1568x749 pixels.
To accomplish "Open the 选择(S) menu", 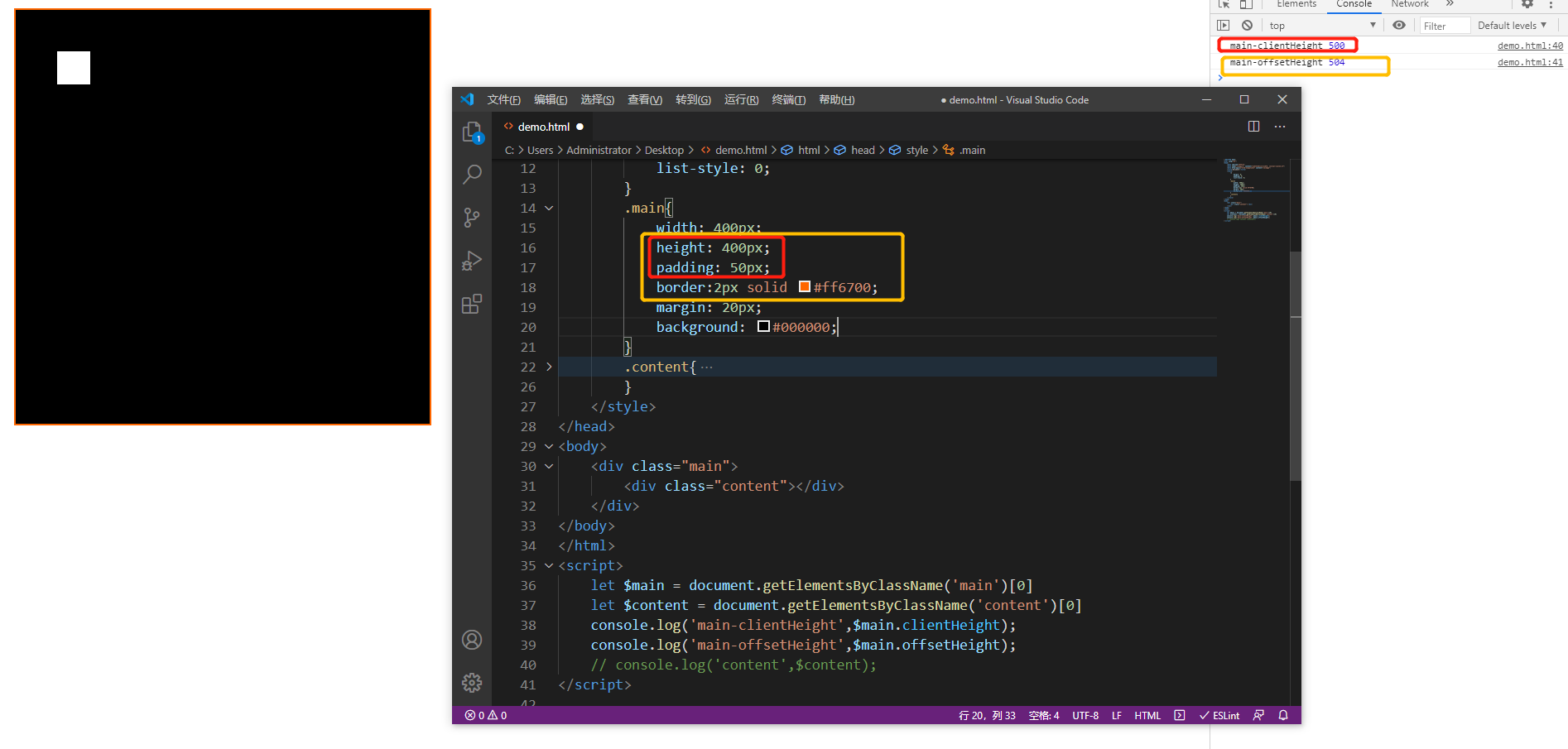I will pyautogui.click(x=598, y=99).
